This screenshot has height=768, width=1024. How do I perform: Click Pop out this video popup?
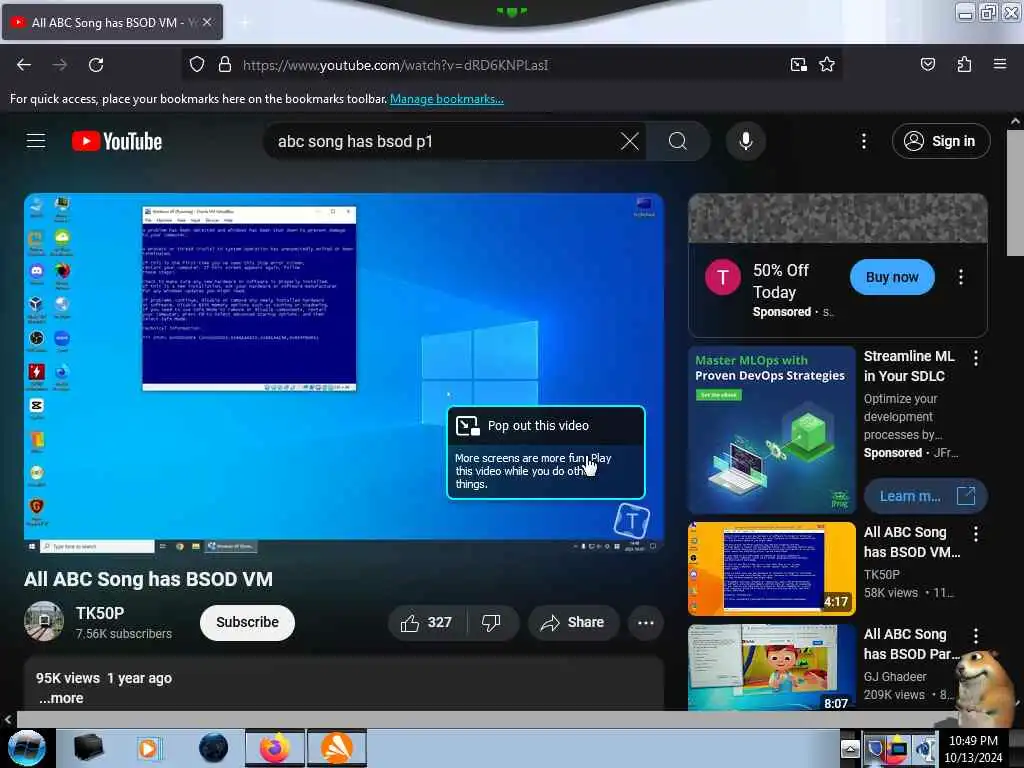point(546,452)
